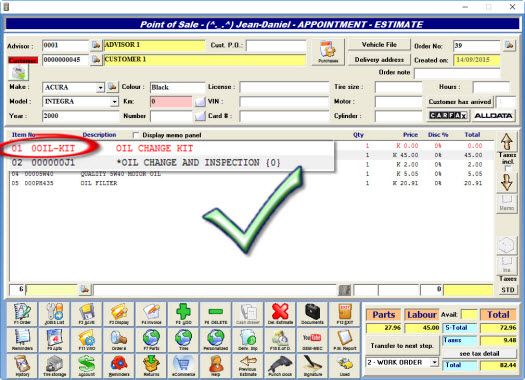Click the F4 Invoice icon

151,314
